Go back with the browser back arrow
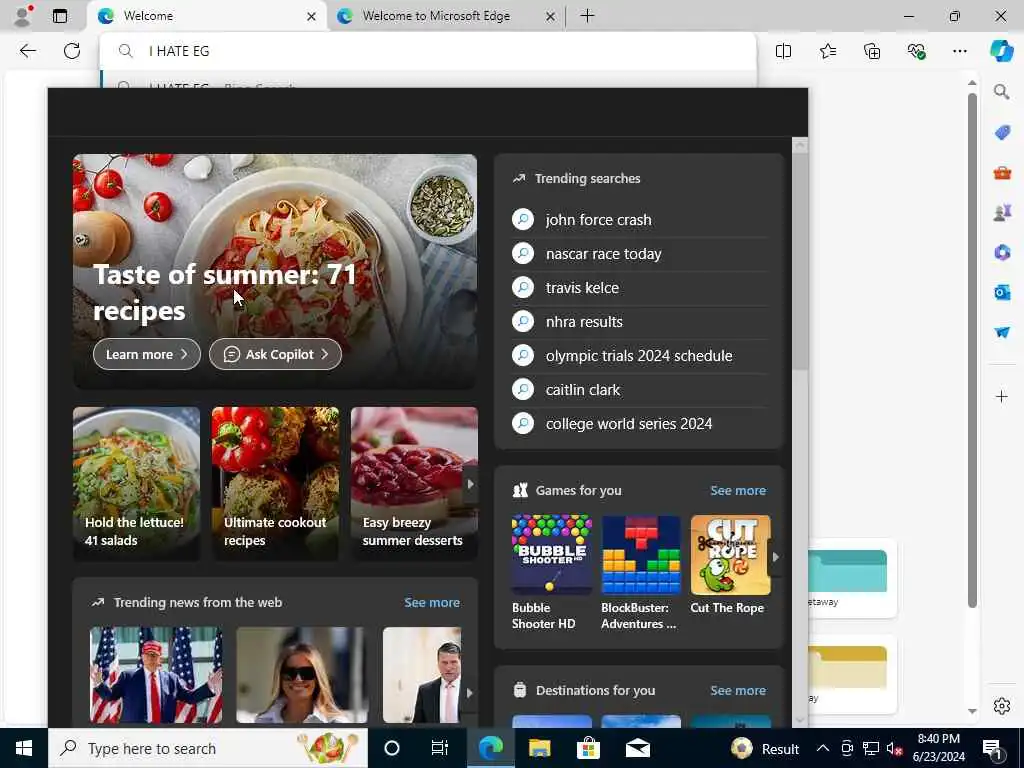The width and height of the screenshot is (1024, 768). tap(27, 51)
